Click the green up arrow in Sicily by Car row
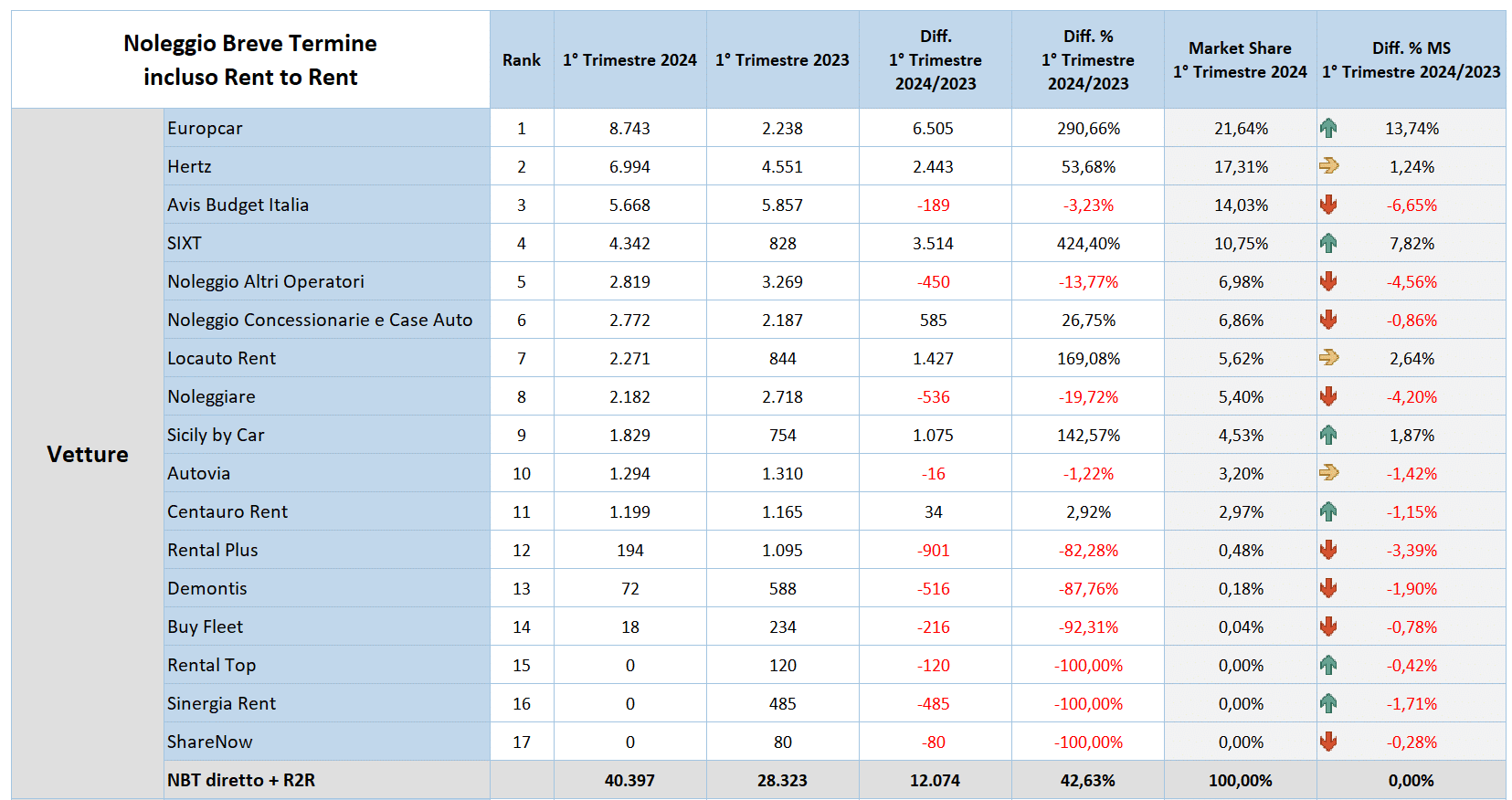Image resolution: width=1512 pixels, height=800 pixels. [x=1328, y=436]
